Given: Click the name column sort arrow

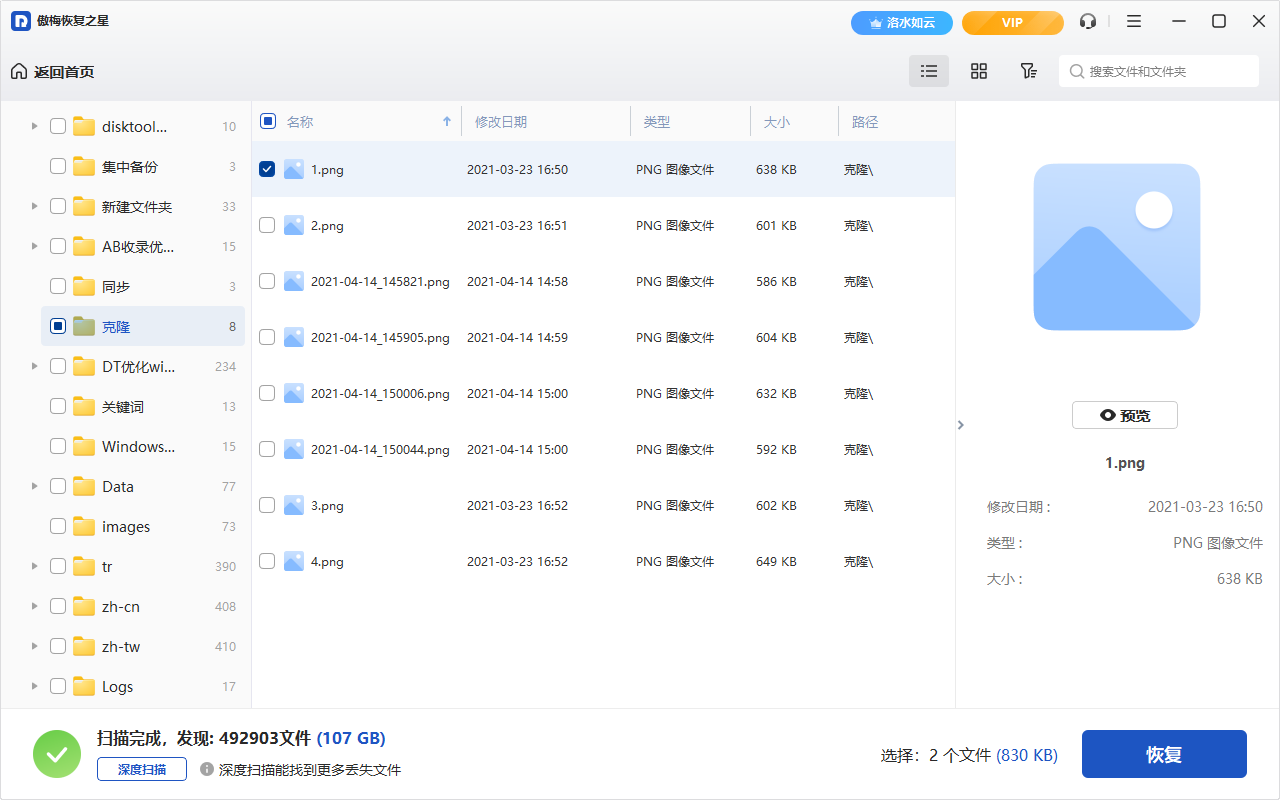Looking at the screenshot, I should (x=447, y=122).
